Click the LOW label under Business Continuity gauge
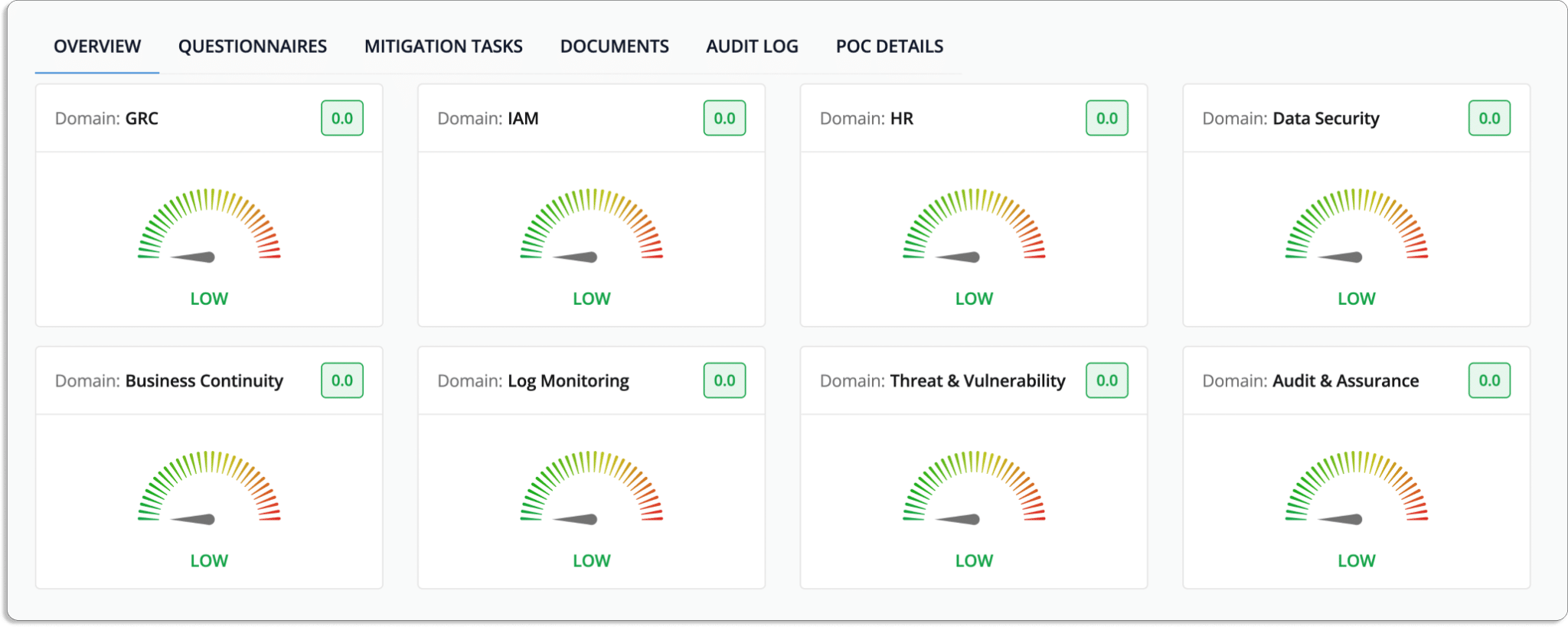The height and width of the screenshot is (627, 1568). [x=209, y=560]
